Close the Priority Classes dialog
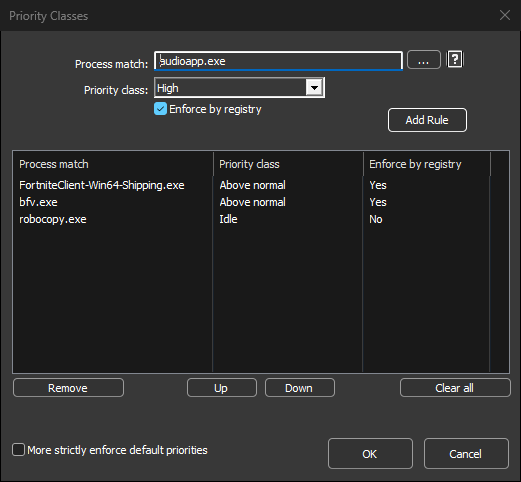This screenshot has height=482, width=521. click(505, 15)
